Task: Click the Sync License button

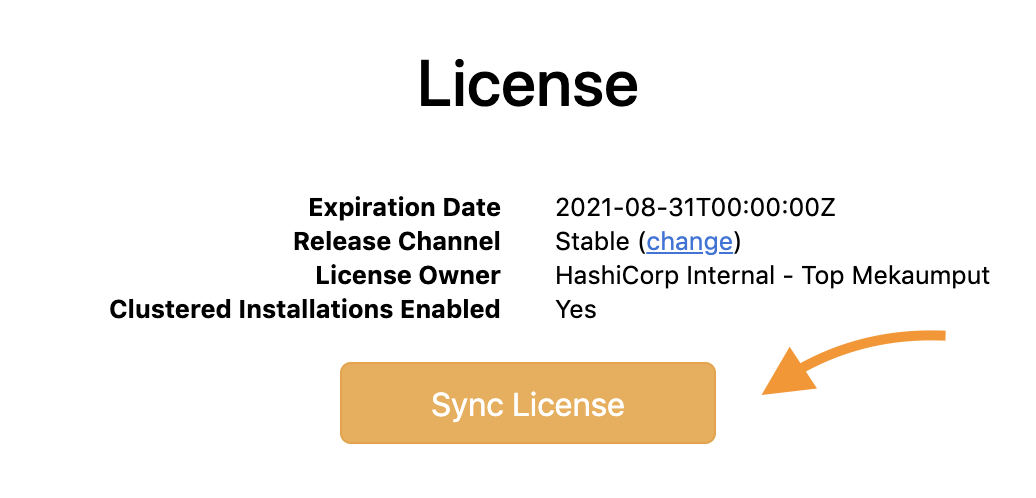Action: 527,403
